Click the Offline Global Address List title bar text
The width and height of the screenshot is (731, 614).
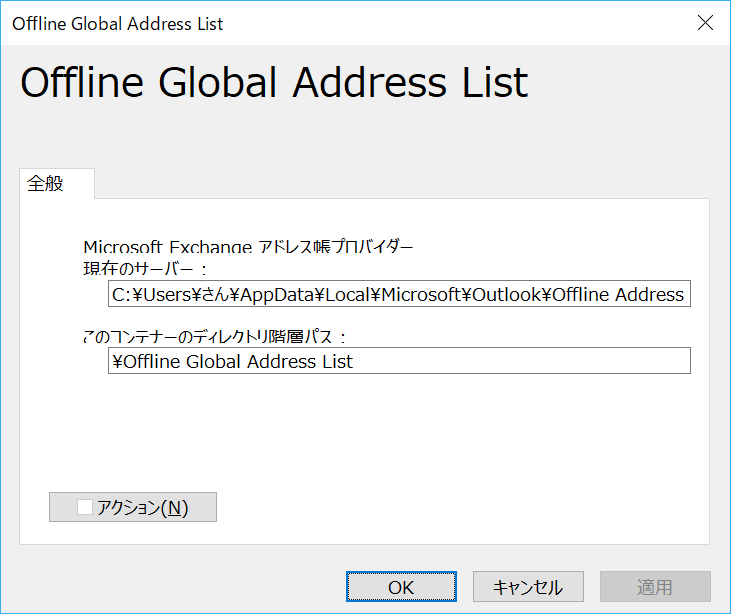117,24
